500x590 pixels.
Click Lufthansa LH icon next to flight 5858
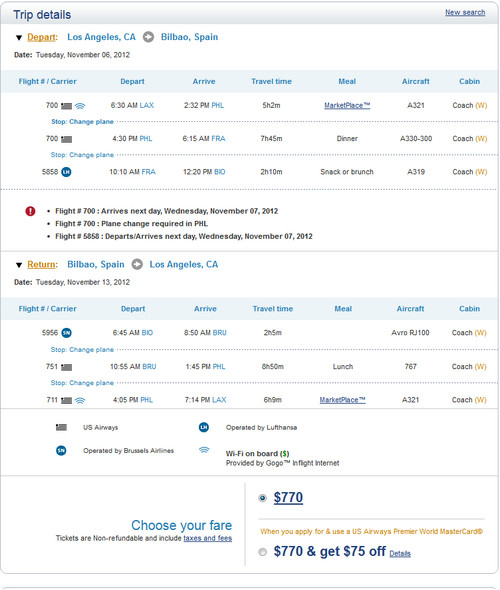pyautogui.click(x=66, y=172)
